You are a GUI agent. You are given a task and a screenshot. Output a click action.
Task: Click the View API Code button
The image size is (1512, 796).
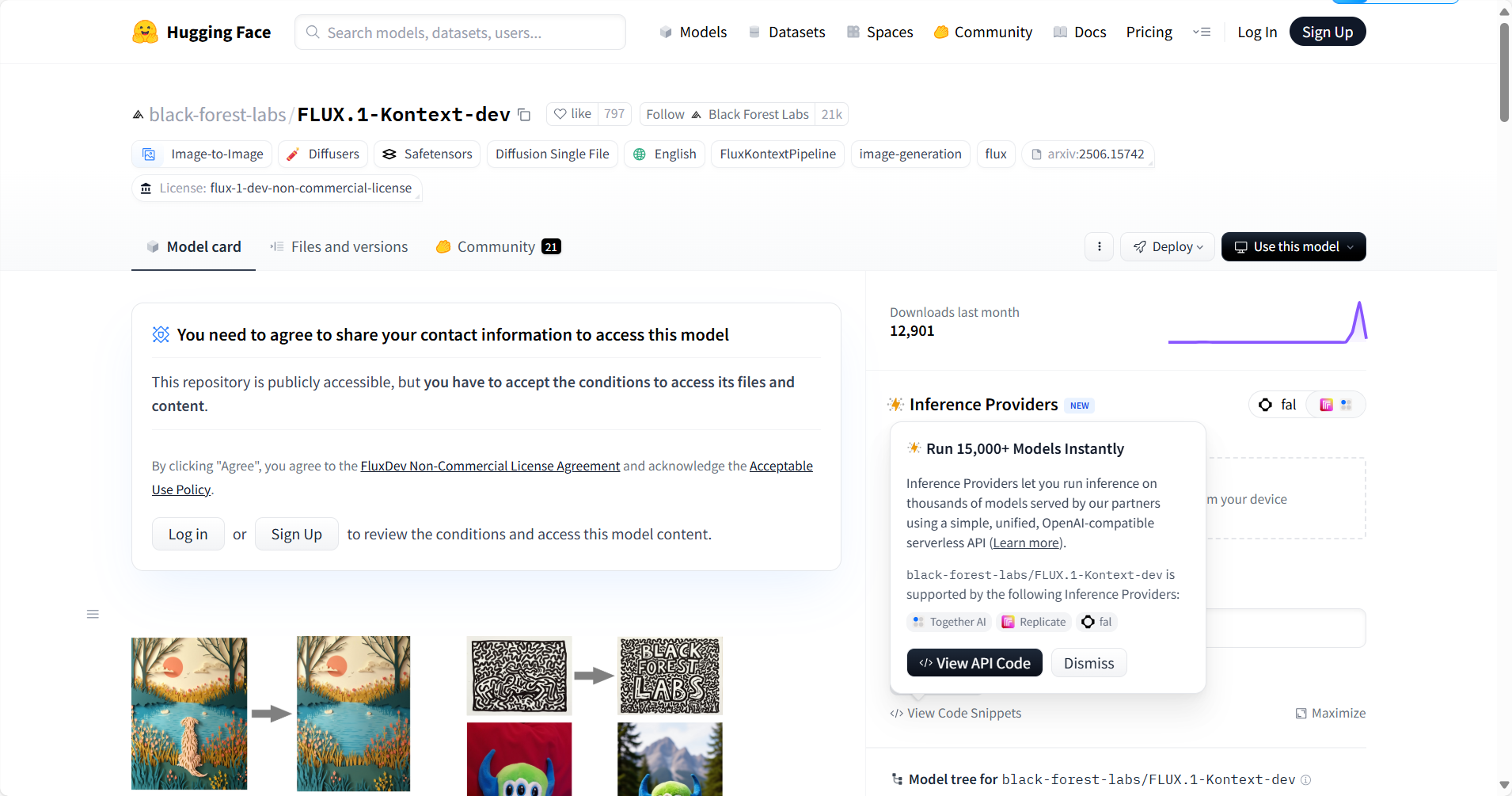point(974,663)
